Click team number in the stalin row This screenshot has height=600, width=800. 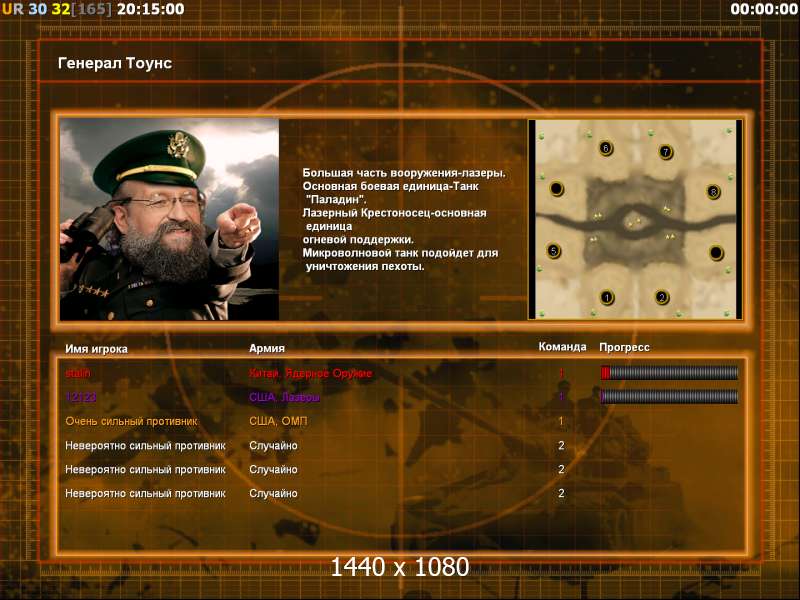point(561,373)
